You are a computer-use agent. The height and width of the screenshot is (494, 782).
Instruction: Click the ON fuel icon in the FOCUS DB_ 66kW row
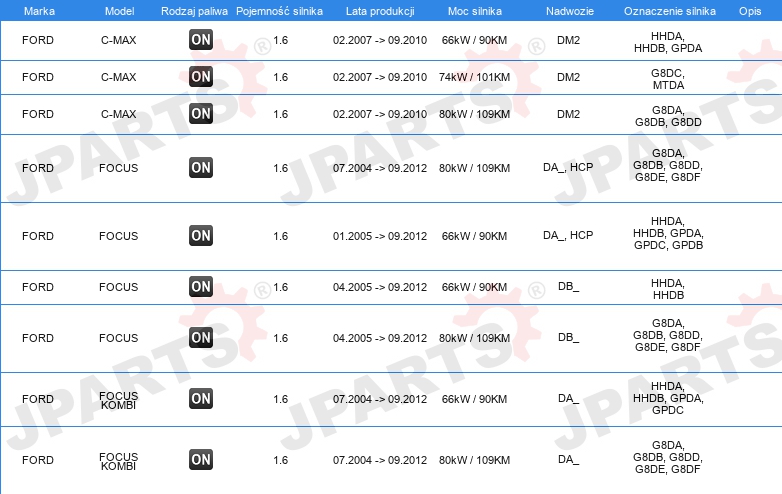tap(201, 287)
